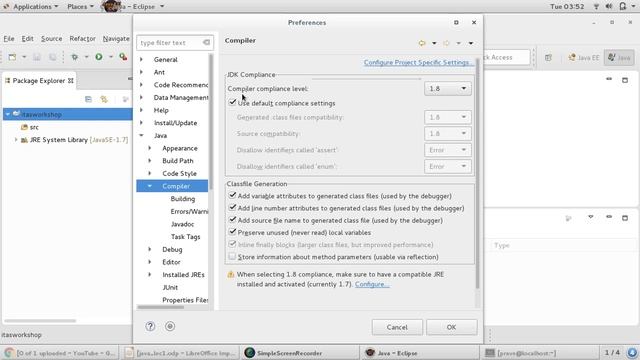The height and width of the screenshot is (360, 640).
Task: Click the New file icon in Eclipse toolbar
Action: click(12, 57)
